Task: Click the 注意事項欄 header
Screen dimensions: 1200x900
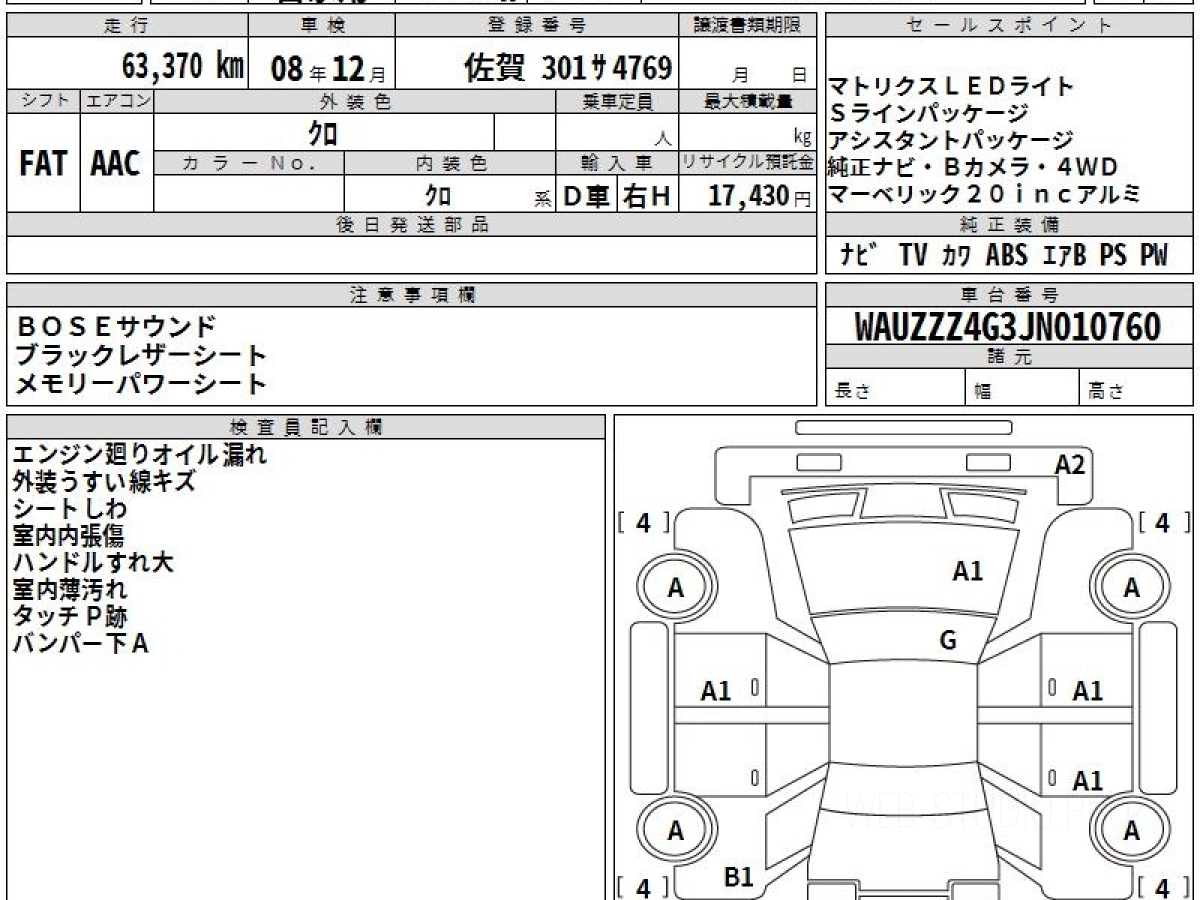Action: tap(412, 295)
